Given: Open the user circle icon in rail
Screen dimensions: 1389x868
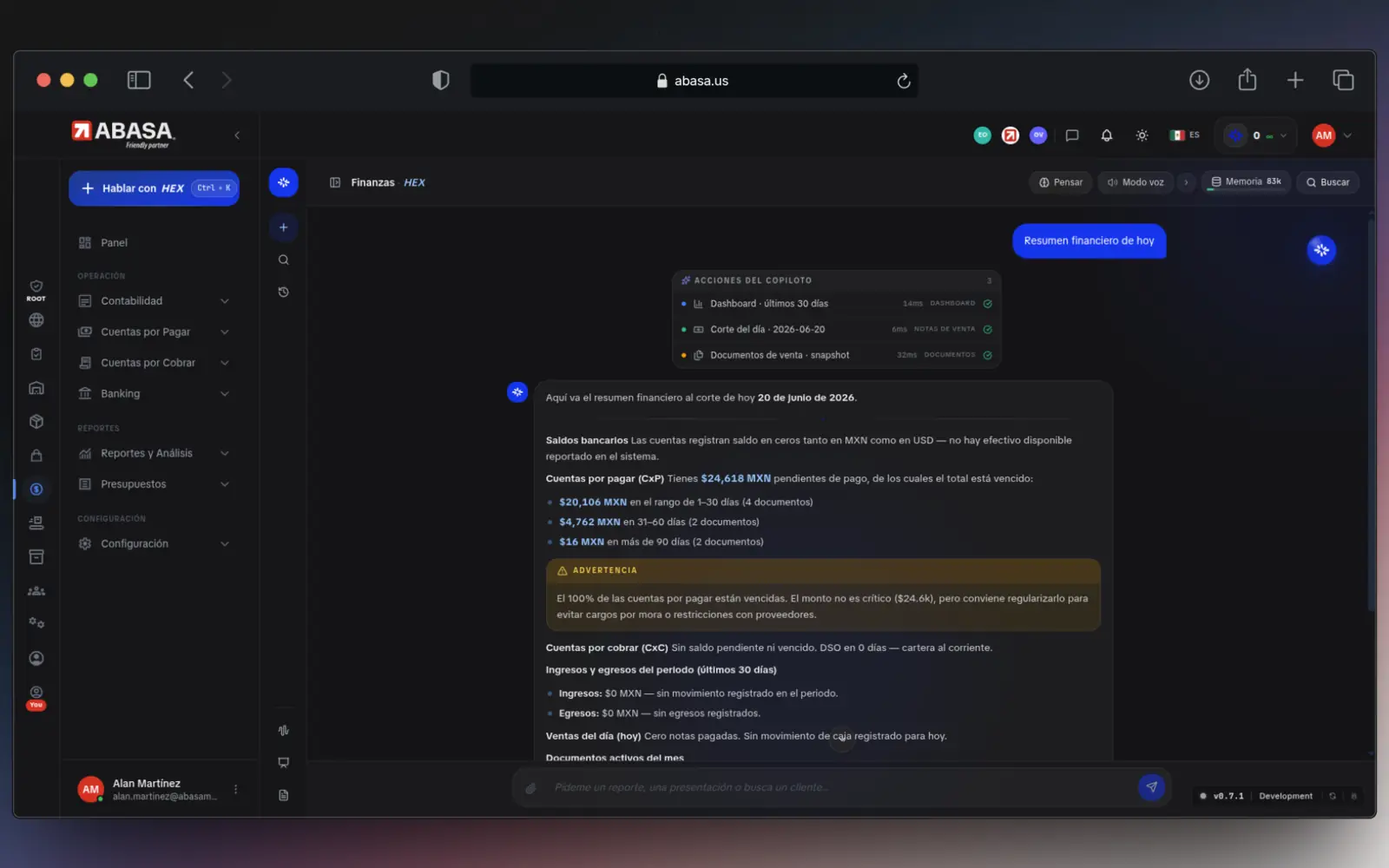Looking at the screenshot, I should (x=36, y=659).
